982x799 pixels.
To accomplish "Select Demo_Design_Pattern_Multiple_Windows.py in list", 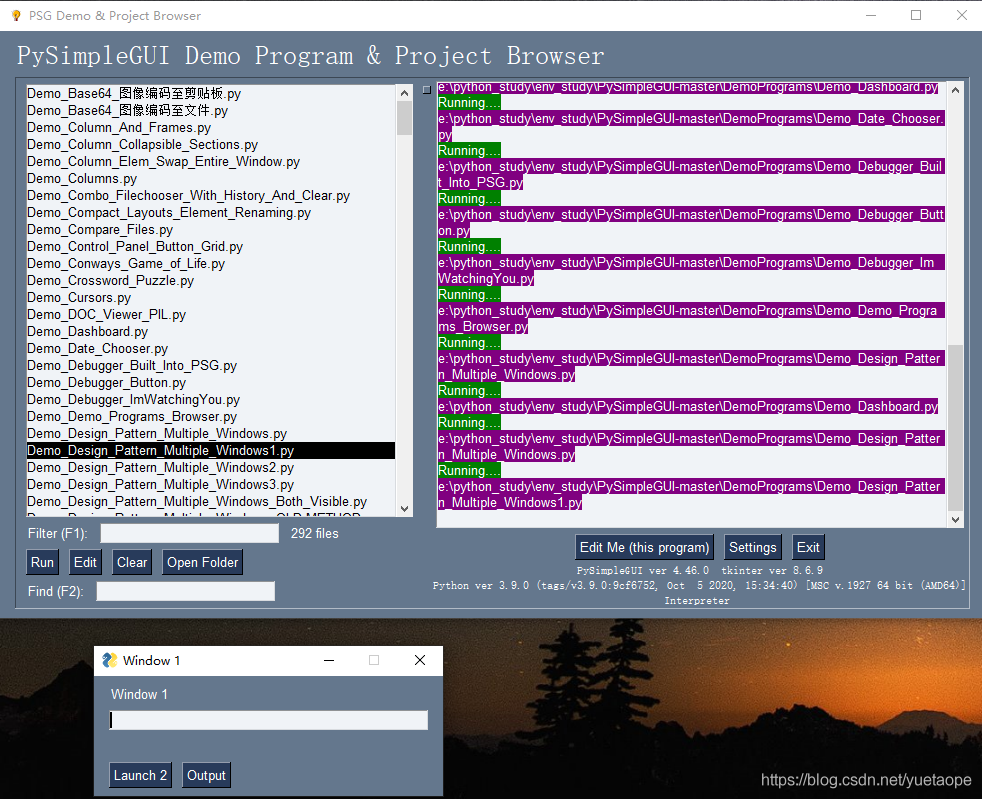I will pyautogui.click(x=211, y=433).
